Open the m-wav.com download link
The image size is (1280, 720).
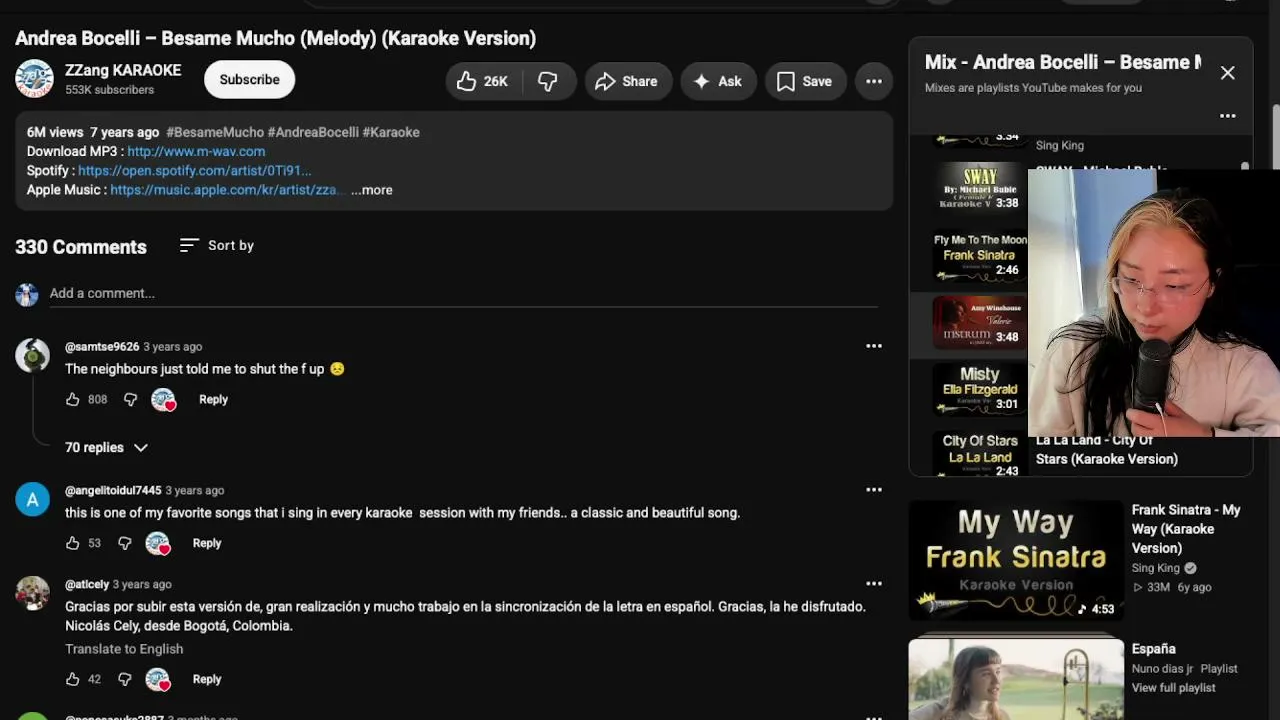coord(196,151)
